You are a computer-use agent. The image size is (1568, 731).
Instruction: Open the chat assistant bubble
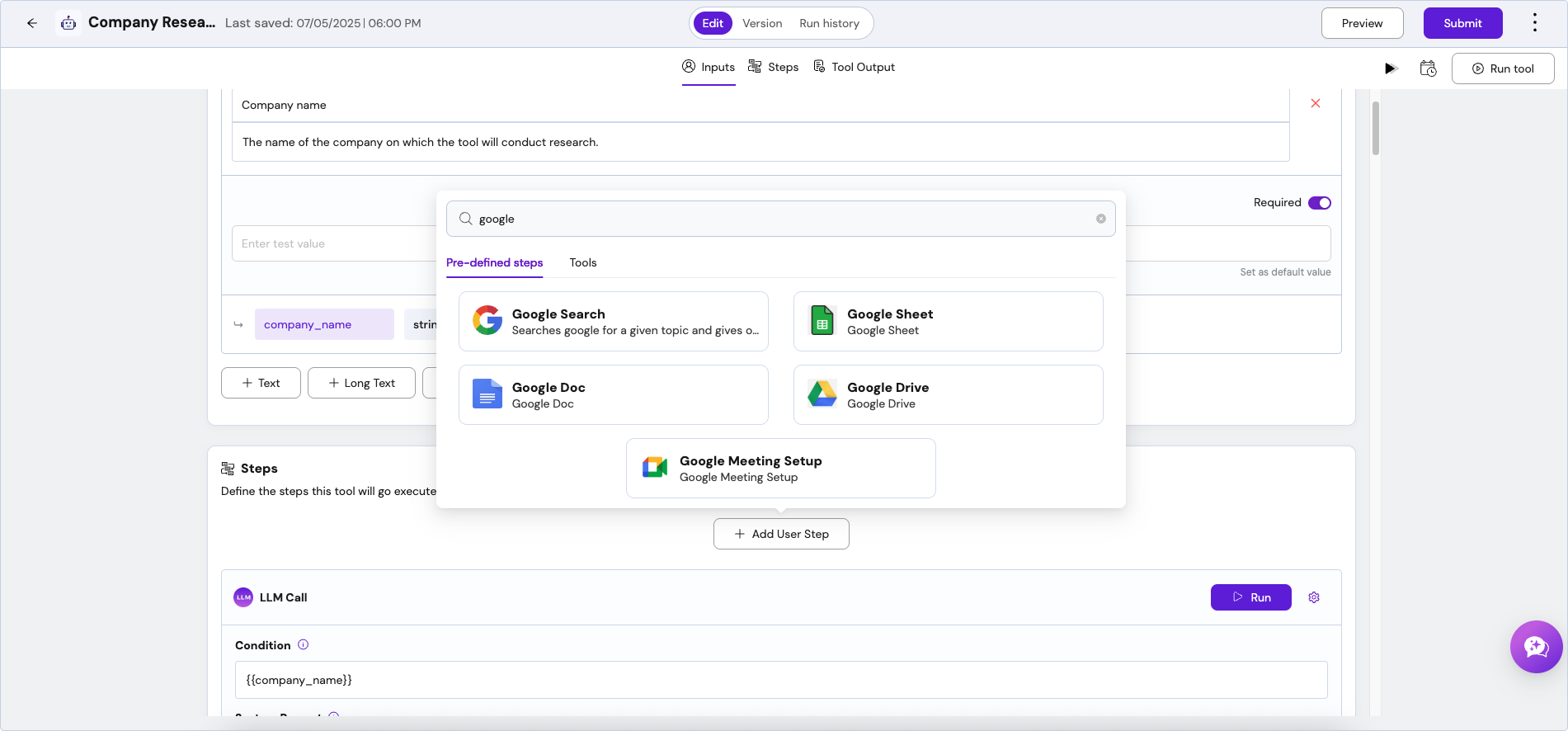pyautogui.click(x=1536, y=647)
